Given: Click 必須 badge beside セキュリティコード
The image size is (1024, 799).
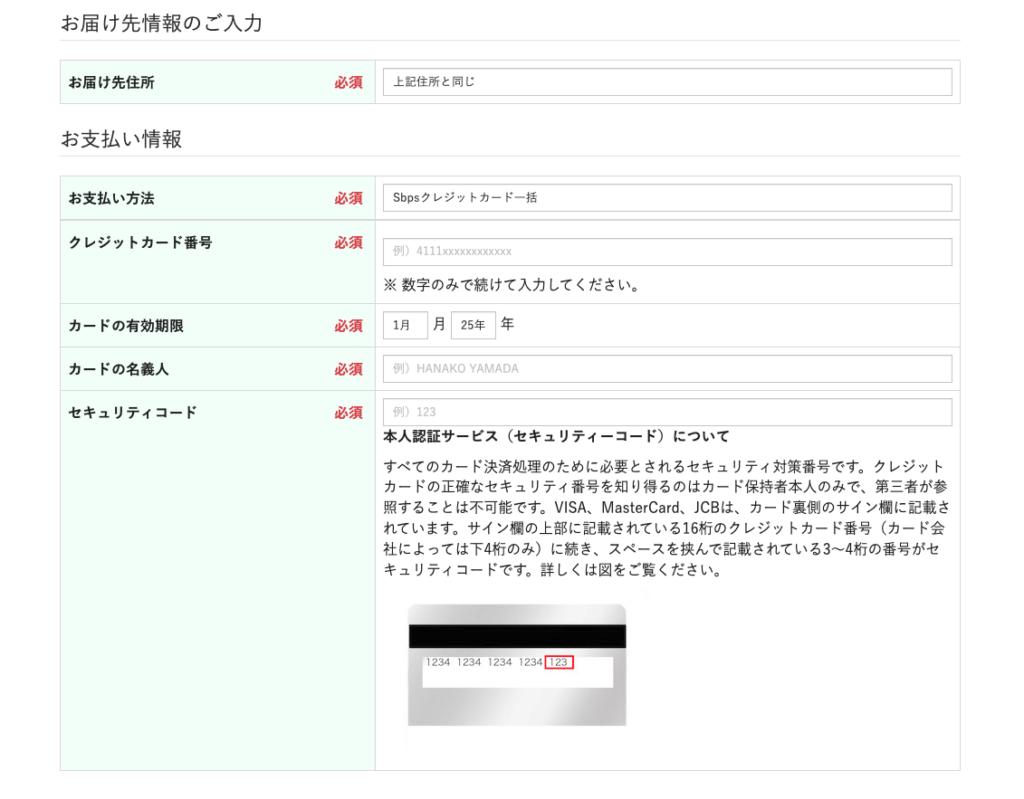Looking at the screenshot, I should (x=348, y=413).
